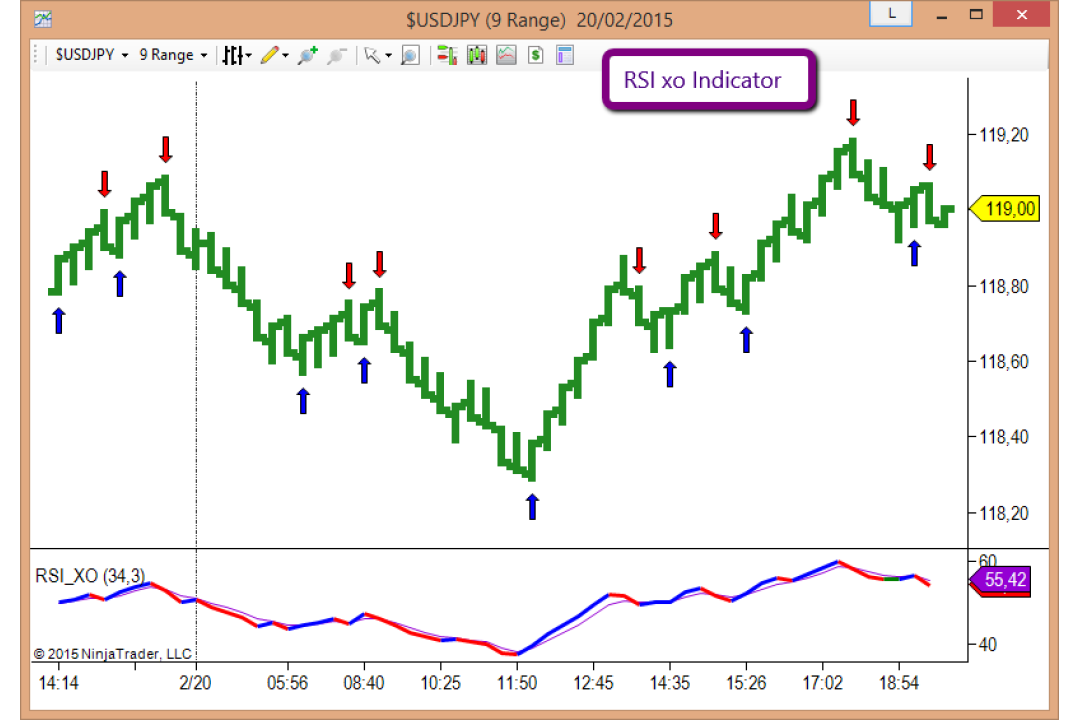This screenshot has height=720, width=1080.
Task: Maximize the chart window
Action: click(x=976, y=14)
